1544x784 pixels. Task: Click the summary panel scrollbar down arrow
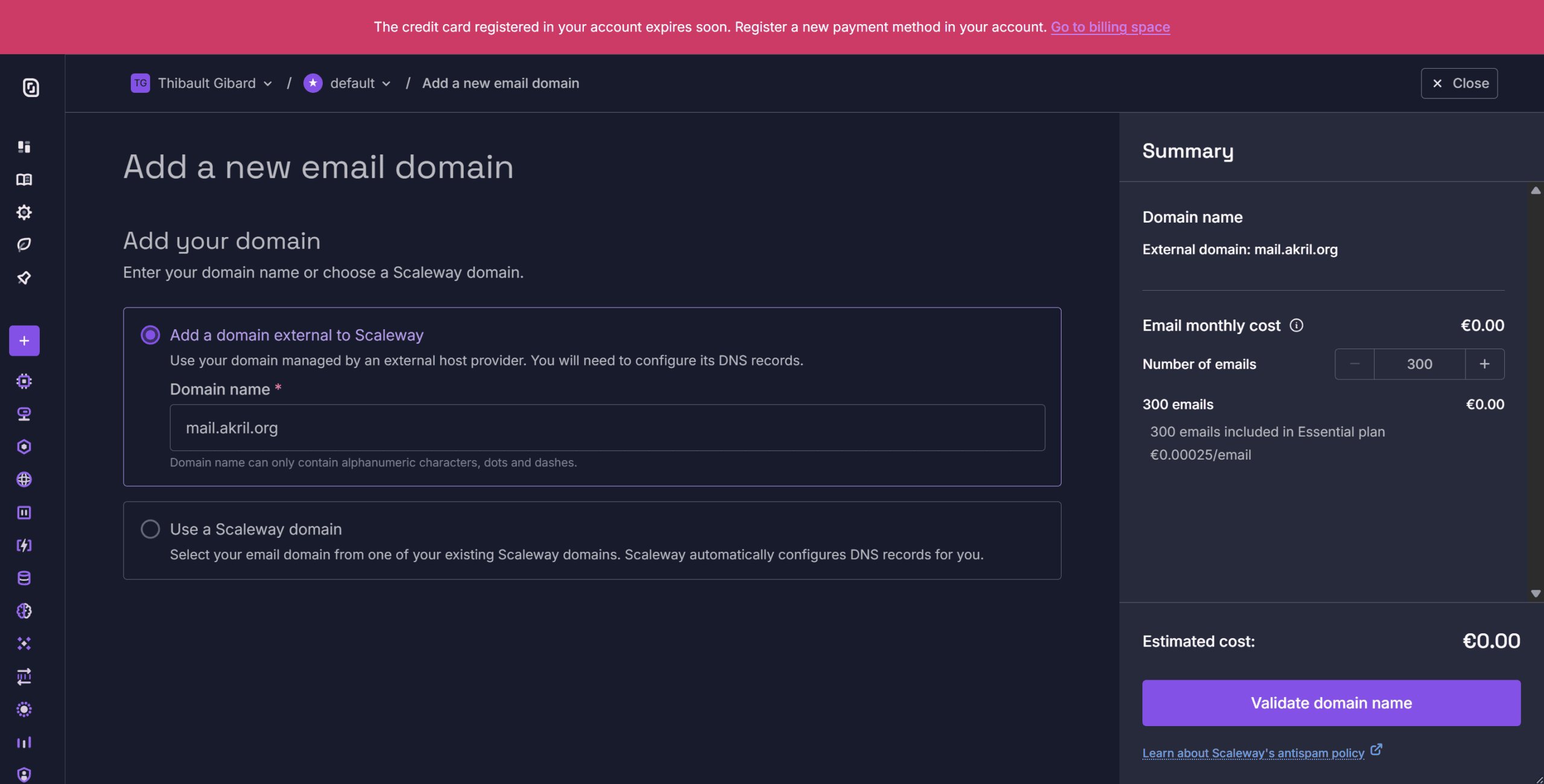click(1536, 593)
